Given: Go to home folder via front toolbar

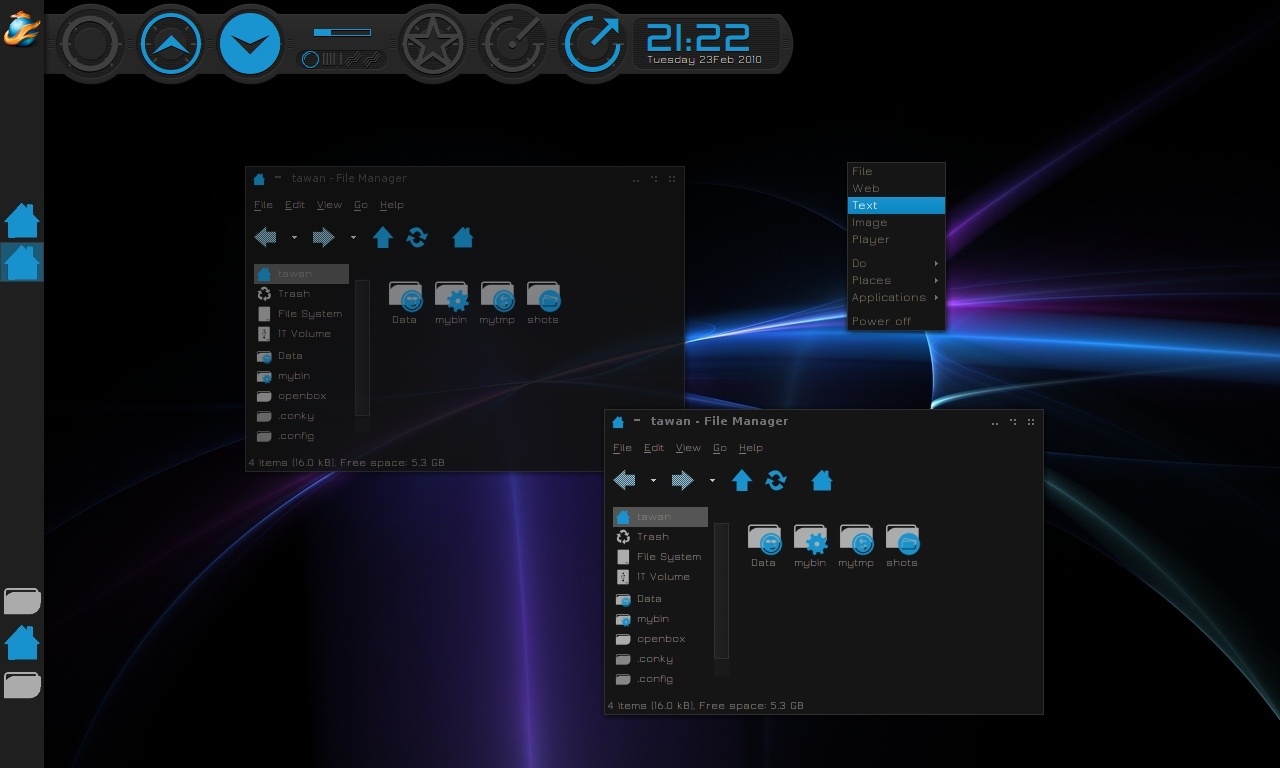Looking at the screenshot, I should 822,481.
